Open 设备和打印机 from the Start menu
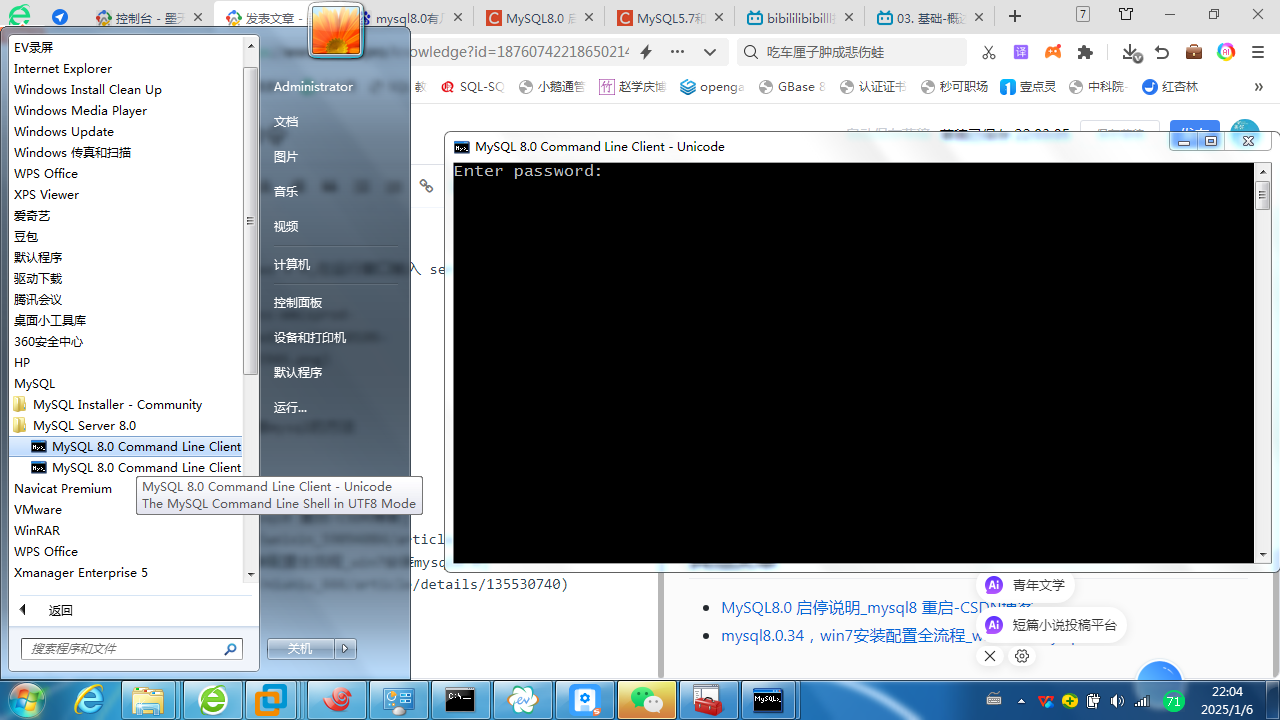 coord(310,337)
